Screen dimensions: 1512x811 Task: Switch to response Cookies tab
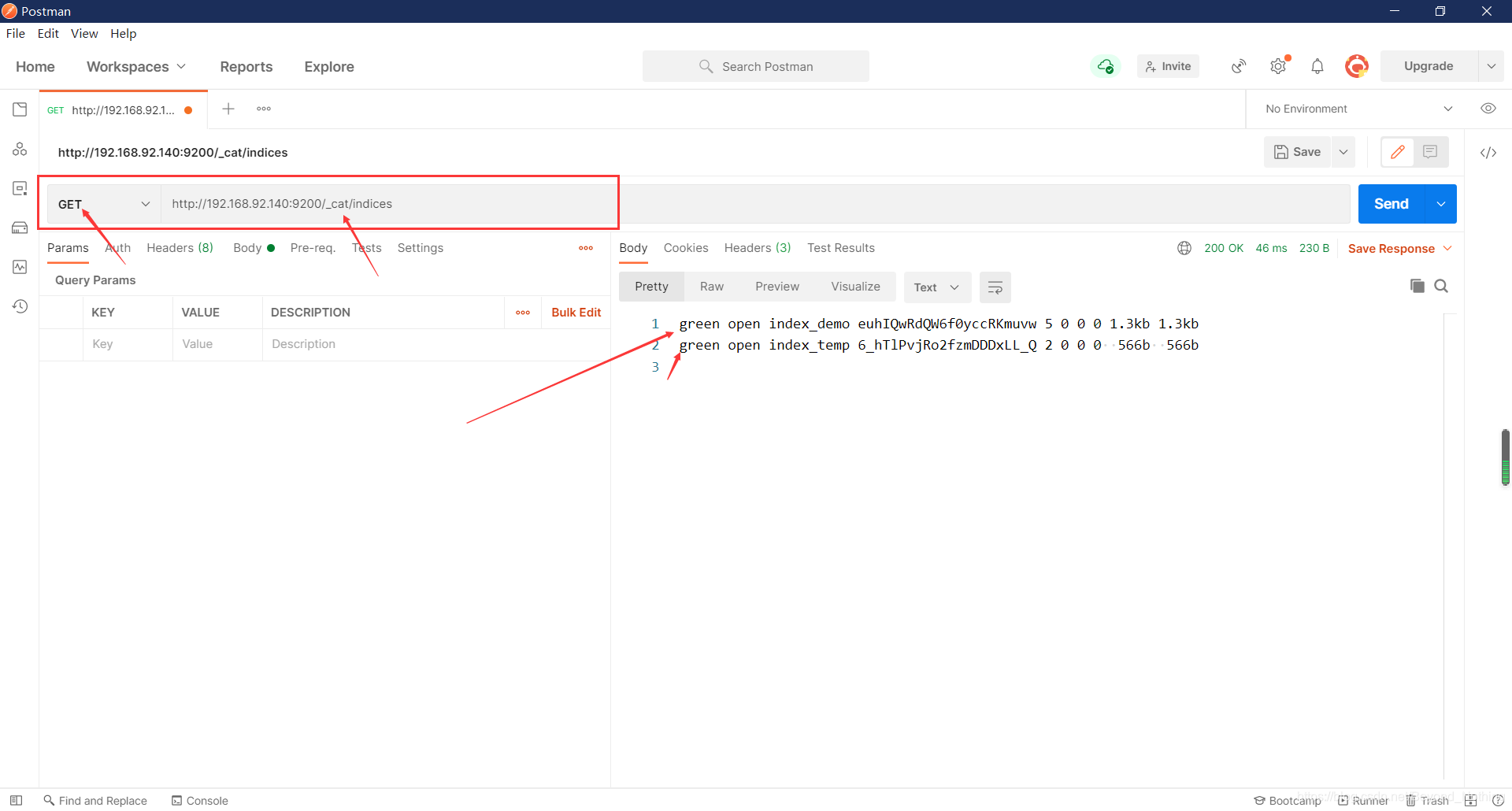[x=686, y=248]
